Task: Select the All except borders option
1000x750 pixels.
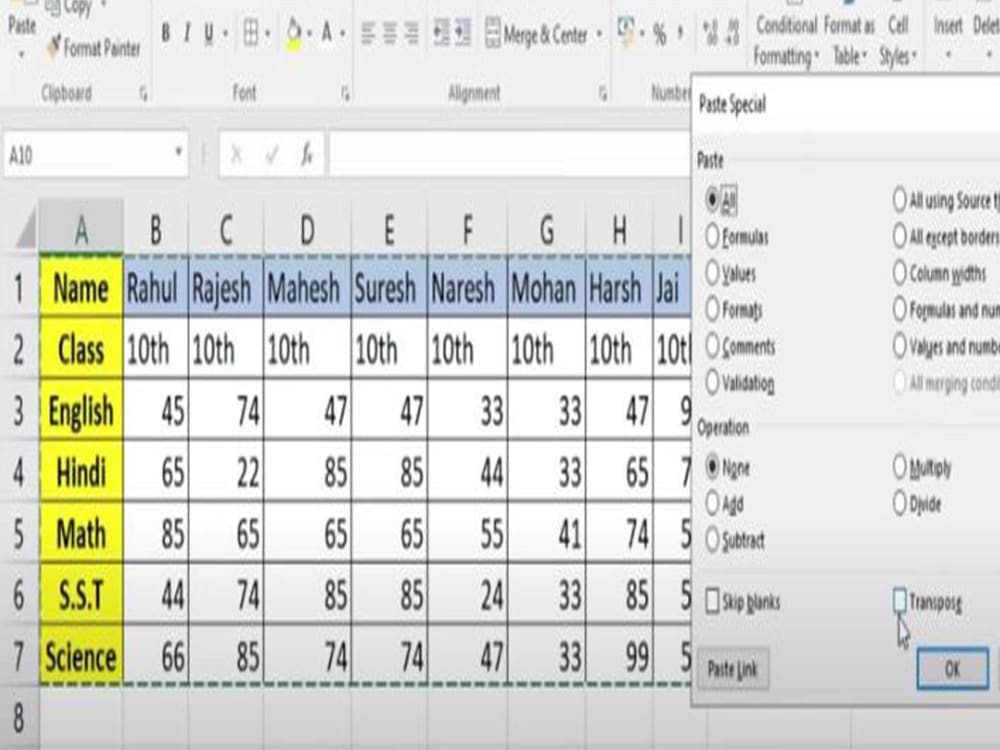Action: point(899,237)
